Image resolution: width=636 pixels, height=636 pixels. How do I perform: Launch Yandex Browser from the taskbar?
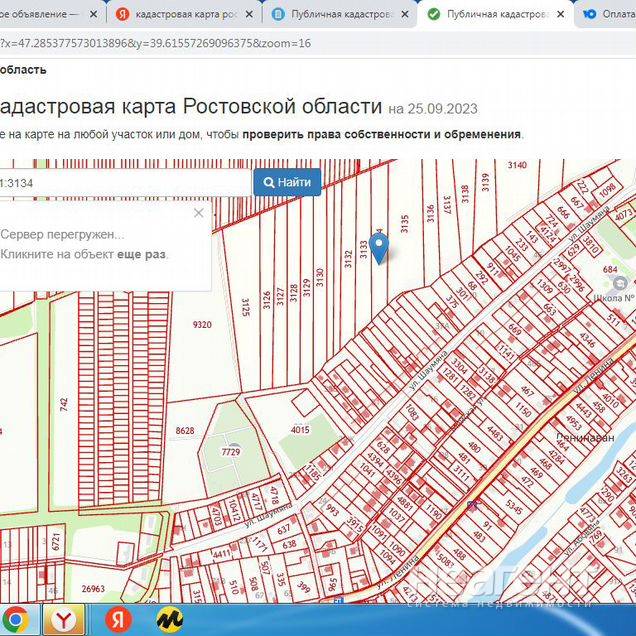point(67,621)
